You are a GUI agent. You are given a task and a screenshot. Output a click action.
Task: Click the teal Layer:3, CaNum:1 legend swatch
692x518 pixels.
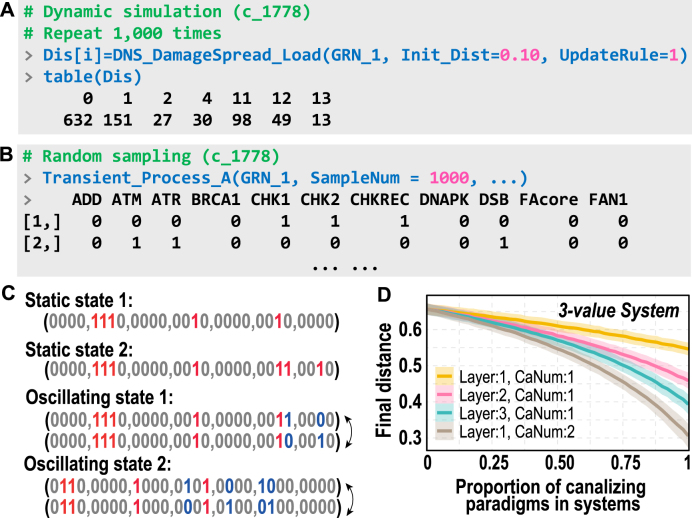pyautogui.click(x=444, y=413)
